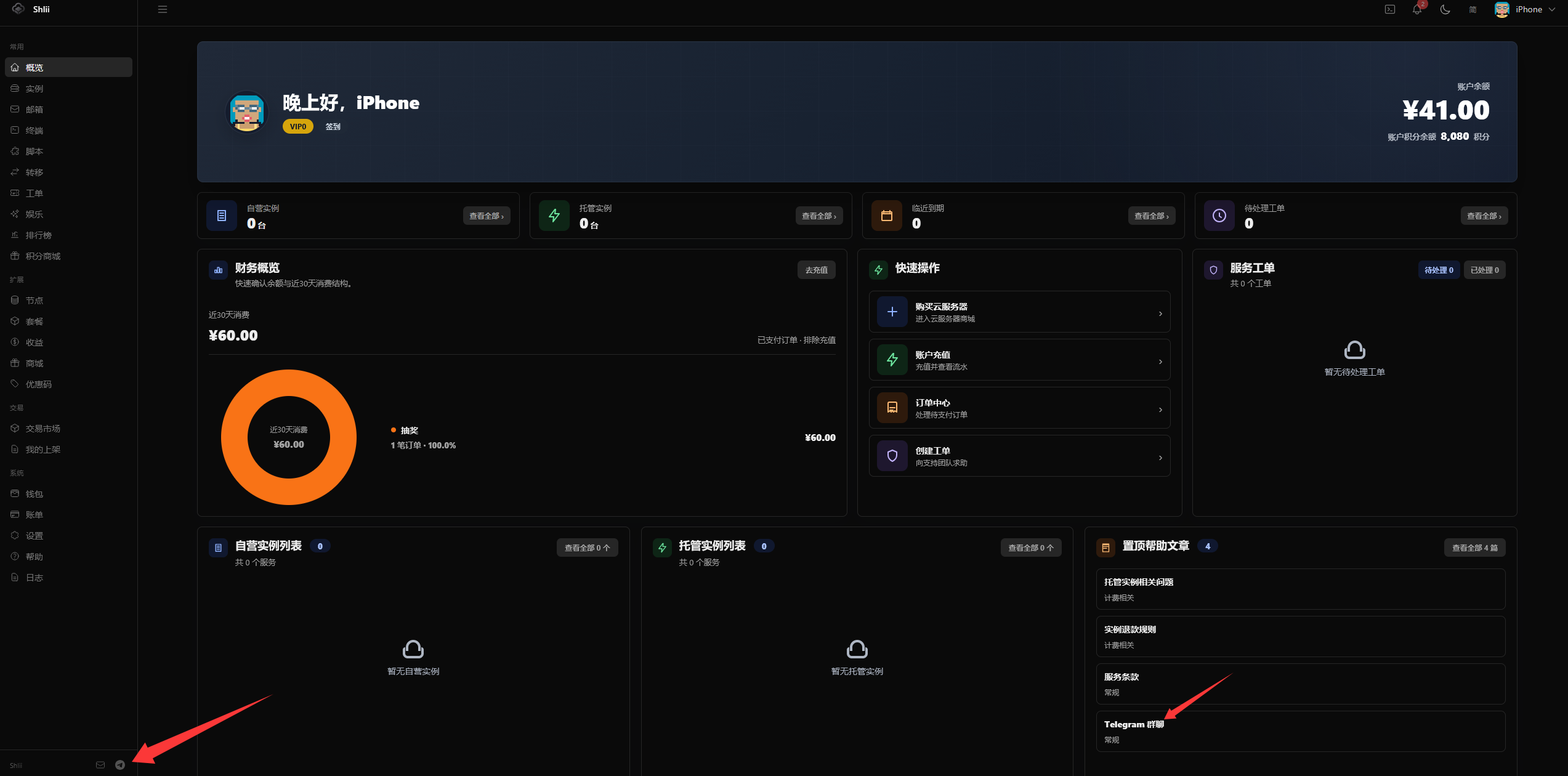This screenshot has height=776, width=1568.
Task: Open the Telegram 群聊 help article
Action: point(1301,732)
